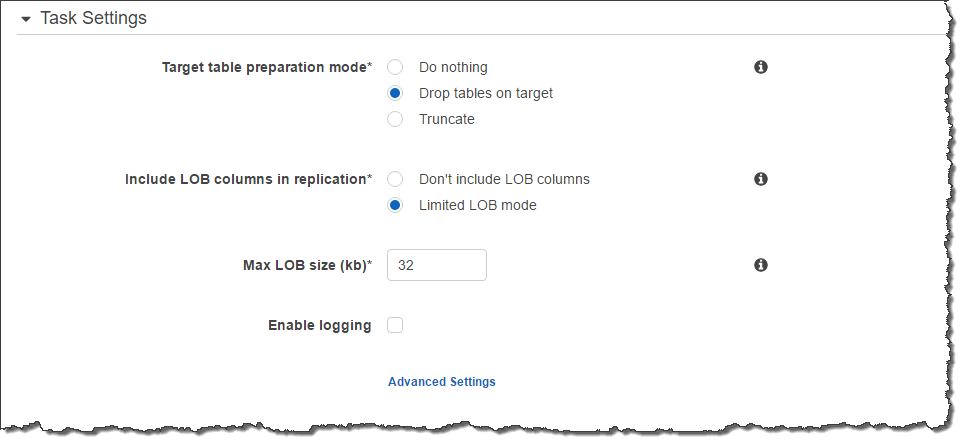Screen dimensions: 963x442
Task: Select the Limited LOB mode radio button
Action: [x=395, y=205]
